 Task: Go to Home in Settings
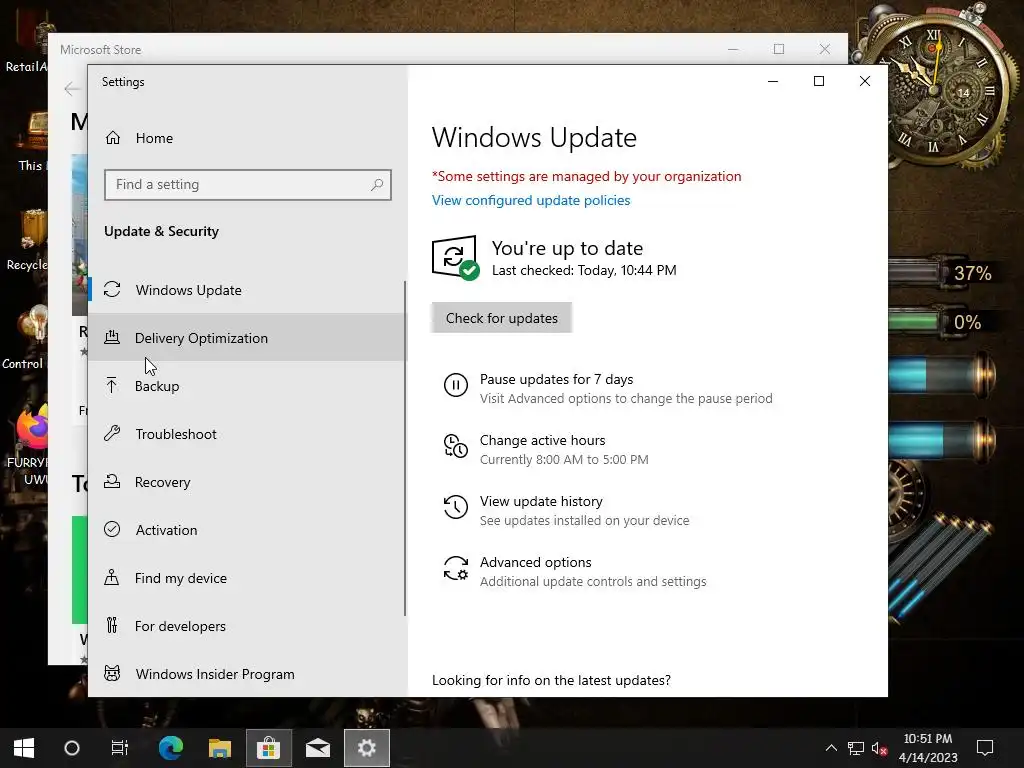[x=247, y=138]
